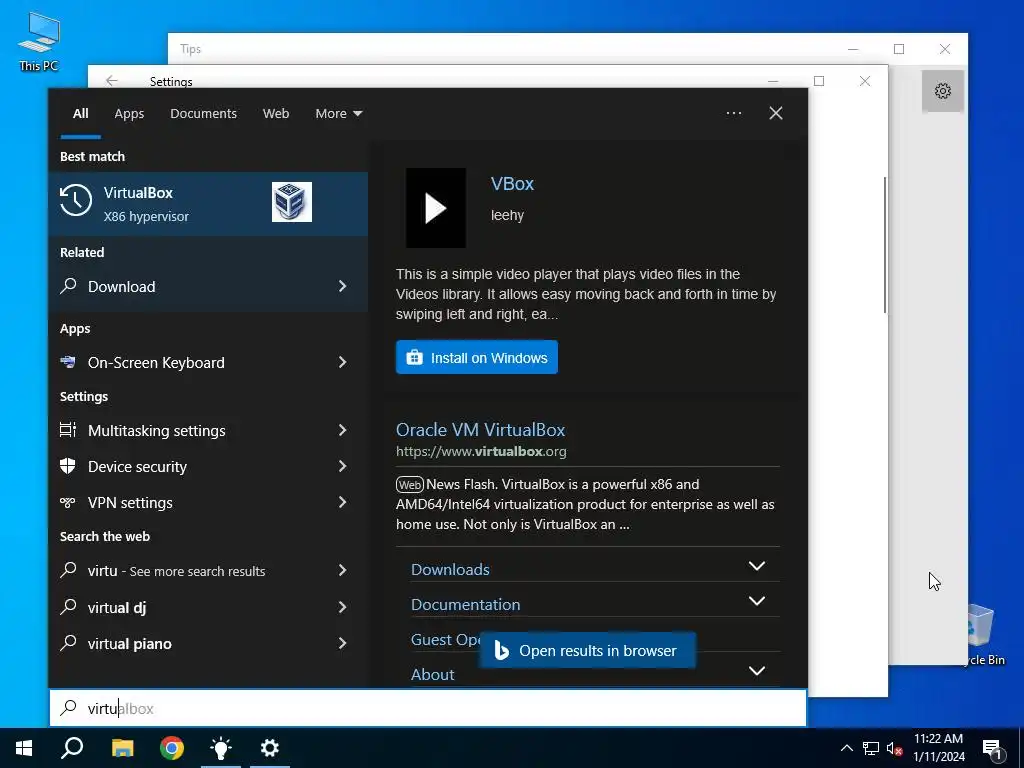Open the More filter dropdown
Screen dimensions: 1024x768
pos(338,114)
